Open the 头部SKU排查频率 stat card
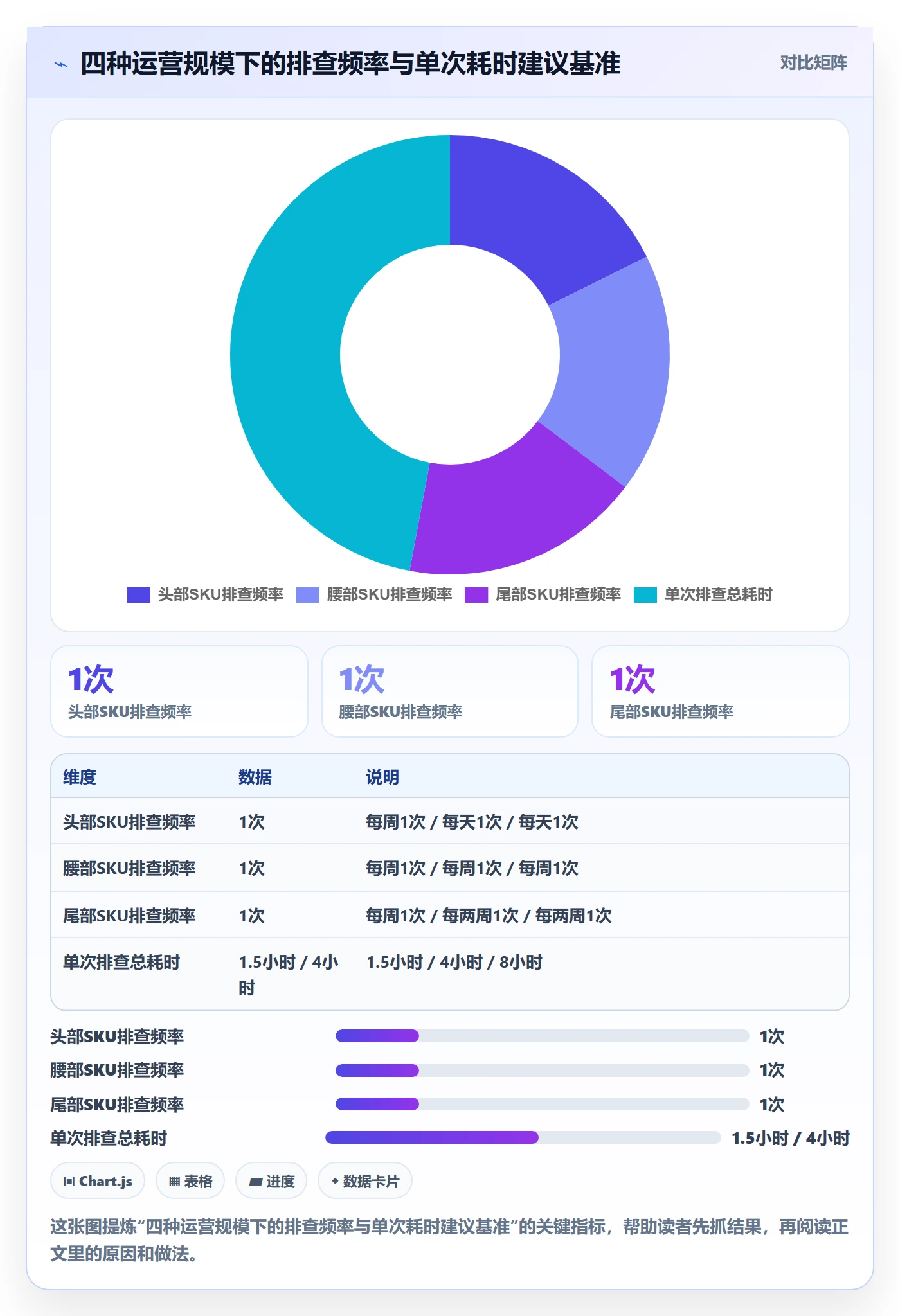 (179, 691)
